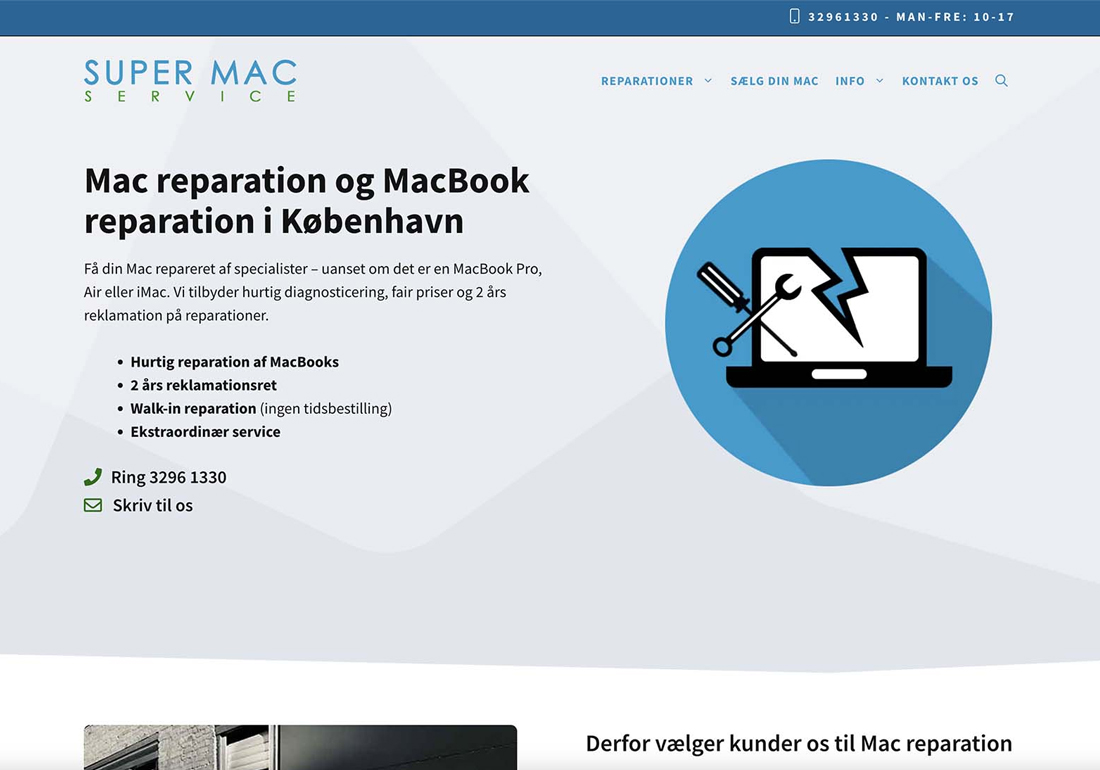
Task: Open the search magnifier icon
Action: click(x=1001, y=81)
